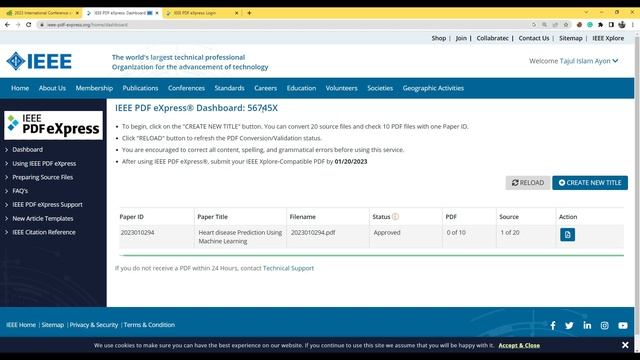The image size is (640, 360).
Task: Open the IEEE Xplore link at top
Action: (608, 38)
